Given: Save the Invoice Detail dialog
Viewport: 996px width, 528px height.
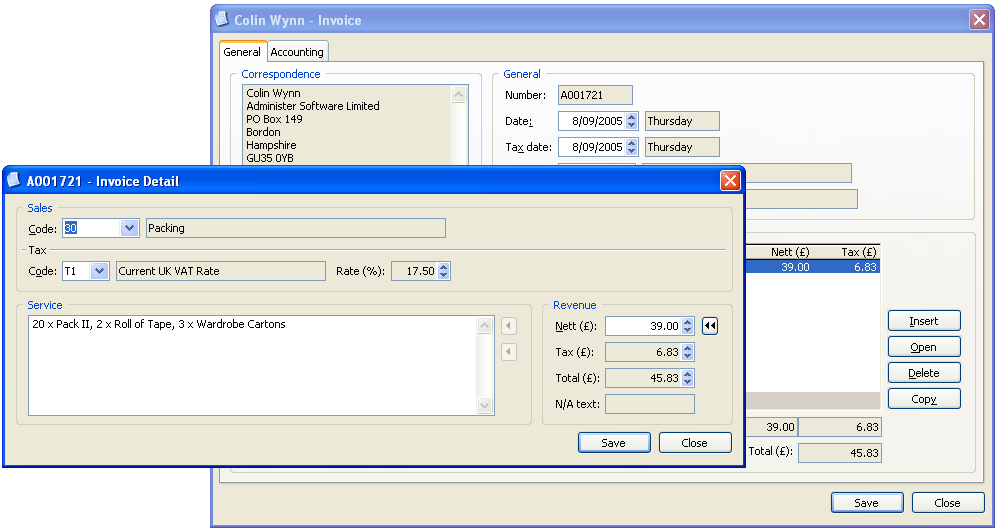Looking at the screenshot, I should (614, 443).
